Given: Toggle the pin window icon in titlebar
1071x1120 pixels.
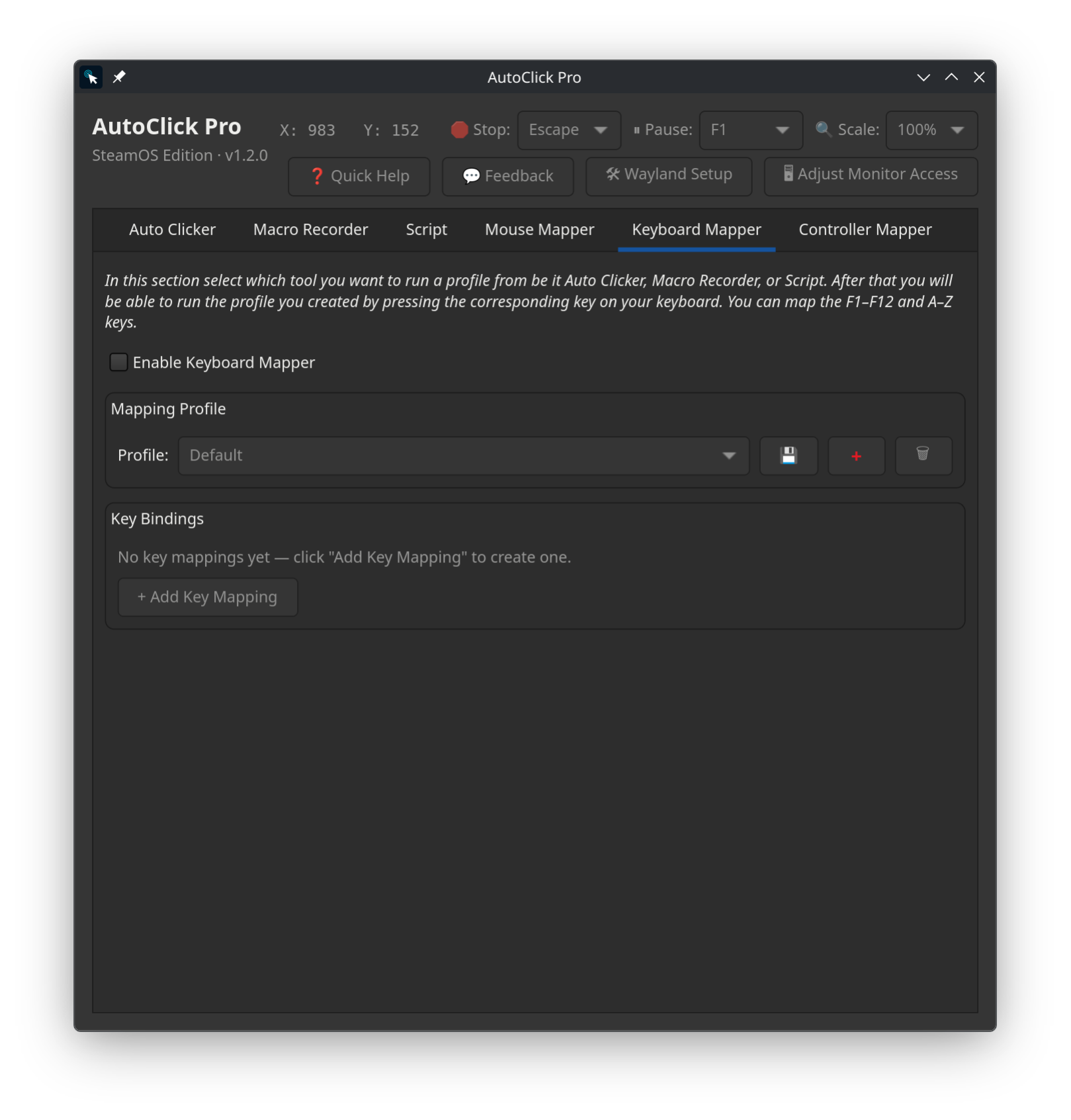Looking at the screenshot, I should coord(119,77).
